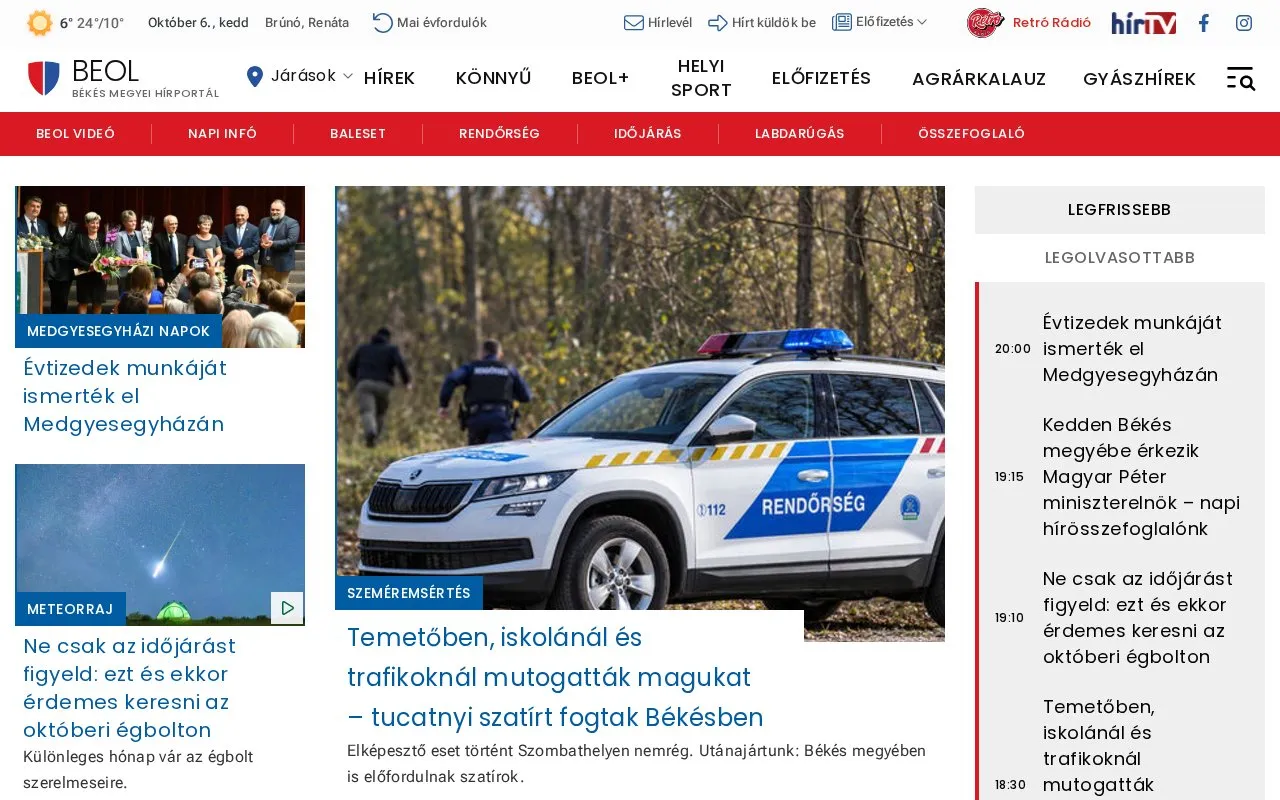Open headline Temetőben, iskolánál és trafikoknál
The width and height of the screenshot is (1280, 800).
[555, 677]
